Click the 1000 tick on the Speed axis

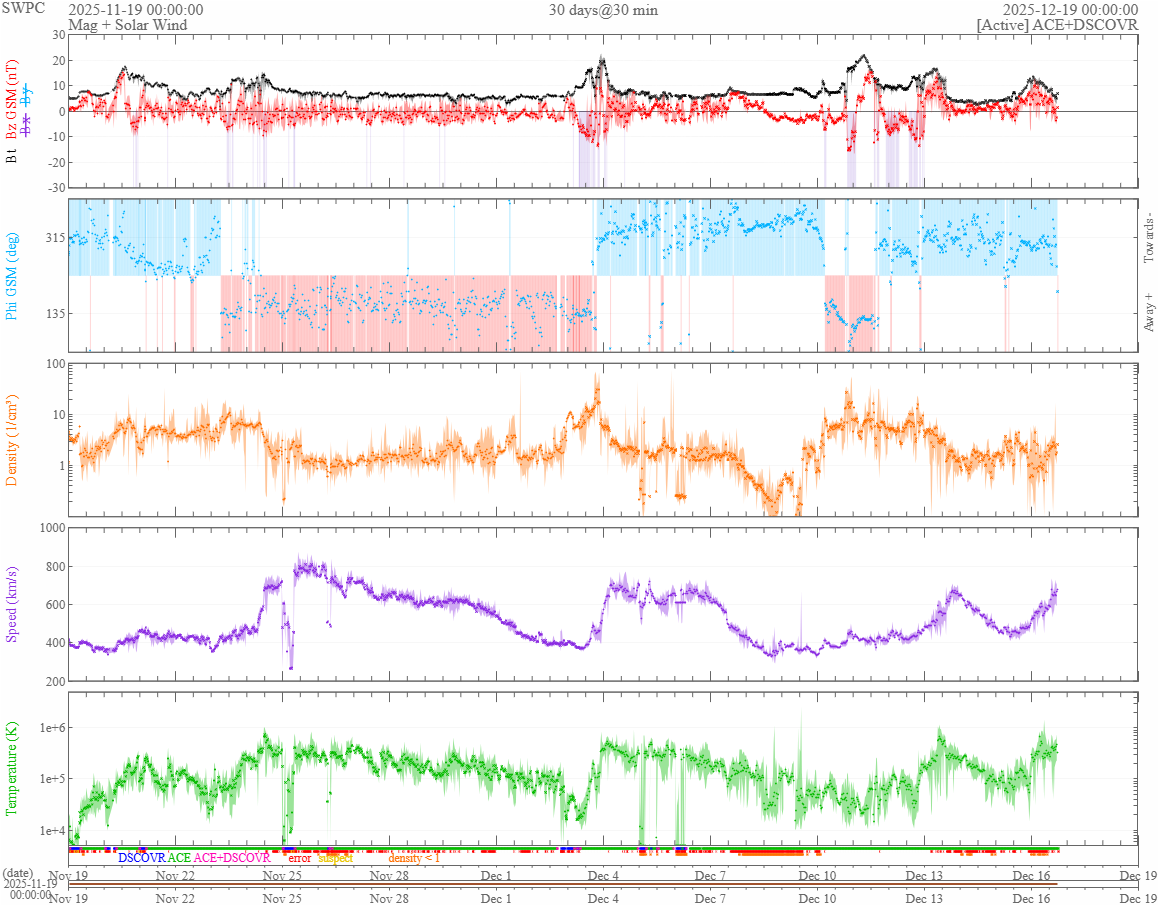tap(52, 529)
